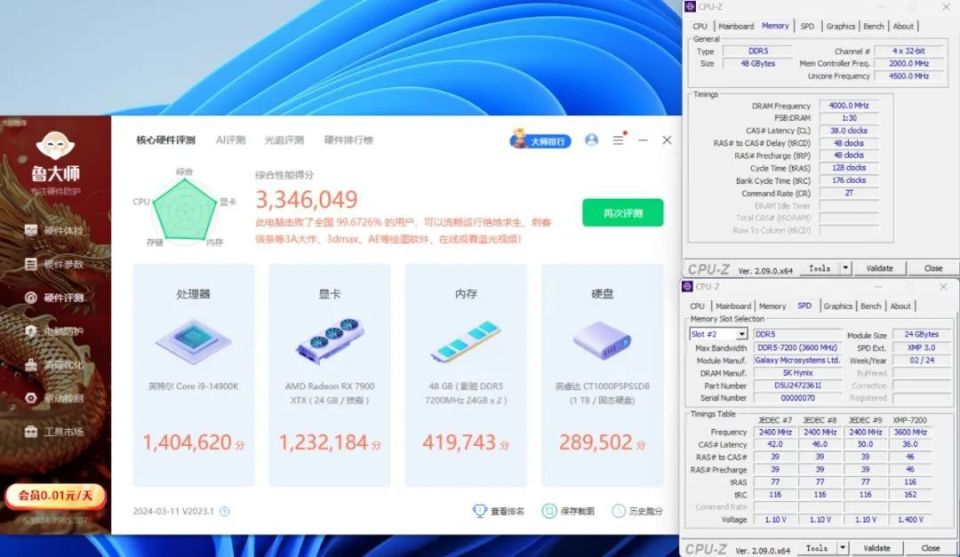Click 查看排名 trophy icon link
Image resolution: width=960 pixels, height=557 pixels.
pos(498,510)
